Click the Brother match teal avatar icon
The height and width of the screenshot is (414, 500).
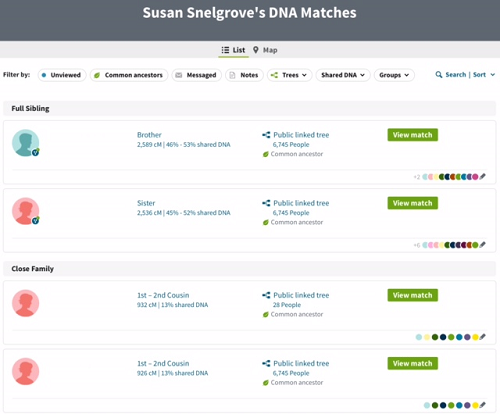pos(26,143)
